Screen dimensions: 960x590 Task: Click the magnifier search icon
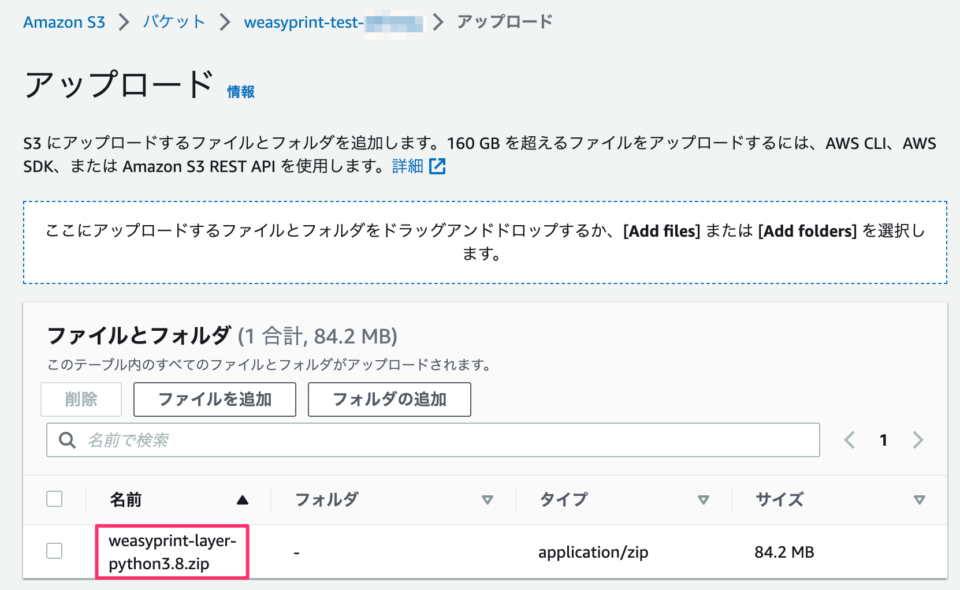tap(67, 440)
